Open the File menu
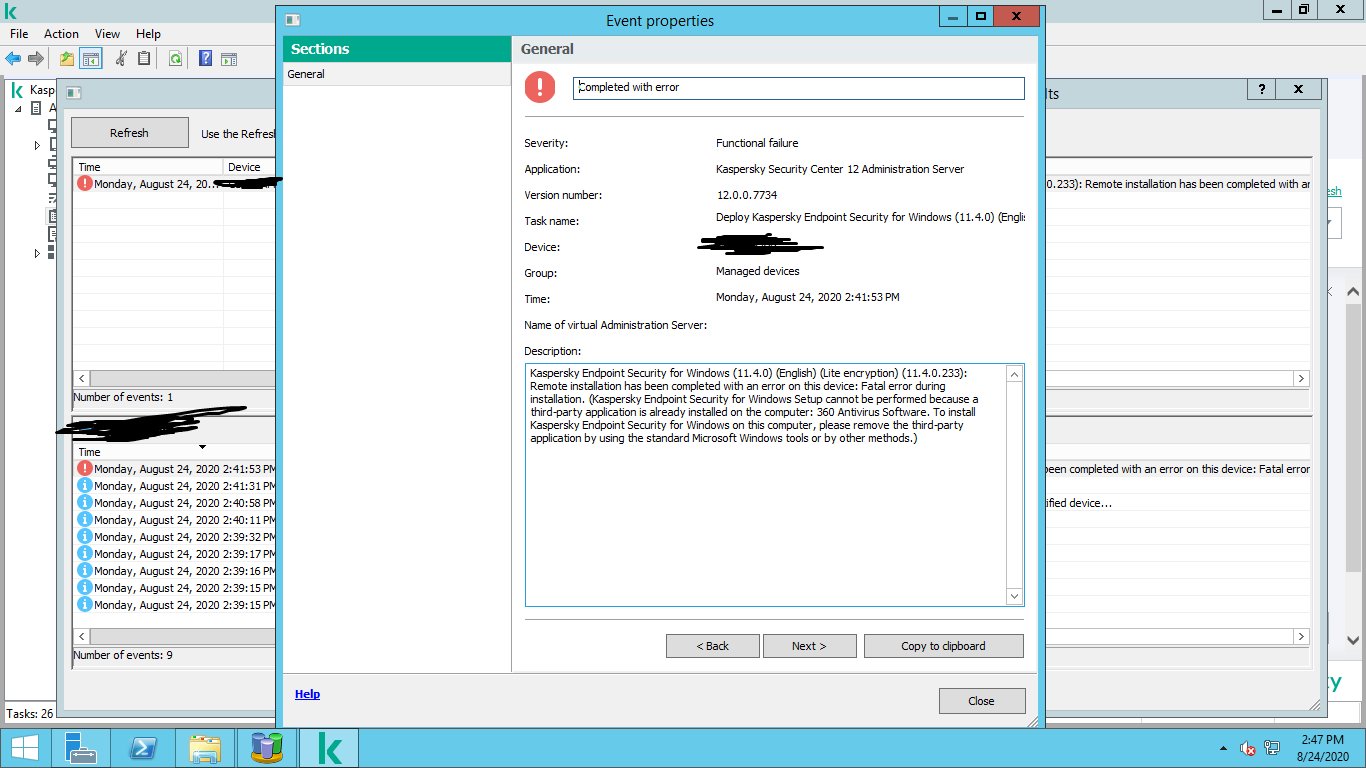1366x768 pixels. 19,34
